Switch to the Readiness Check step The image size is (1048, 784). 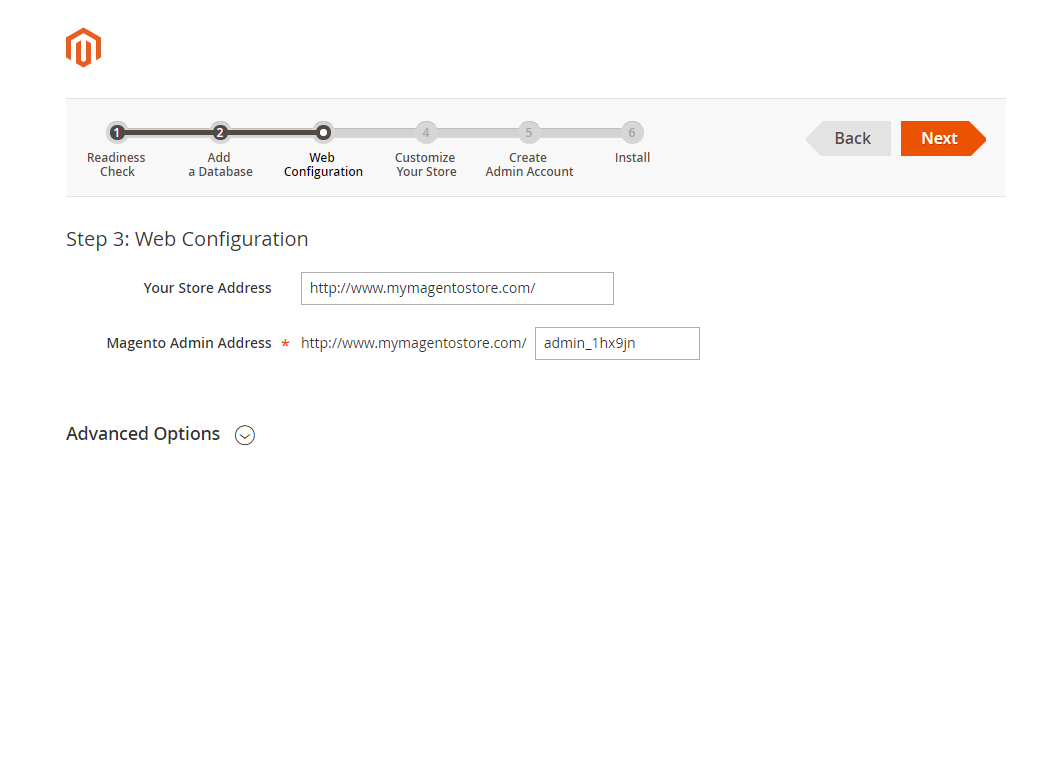(x=117, y=164)
